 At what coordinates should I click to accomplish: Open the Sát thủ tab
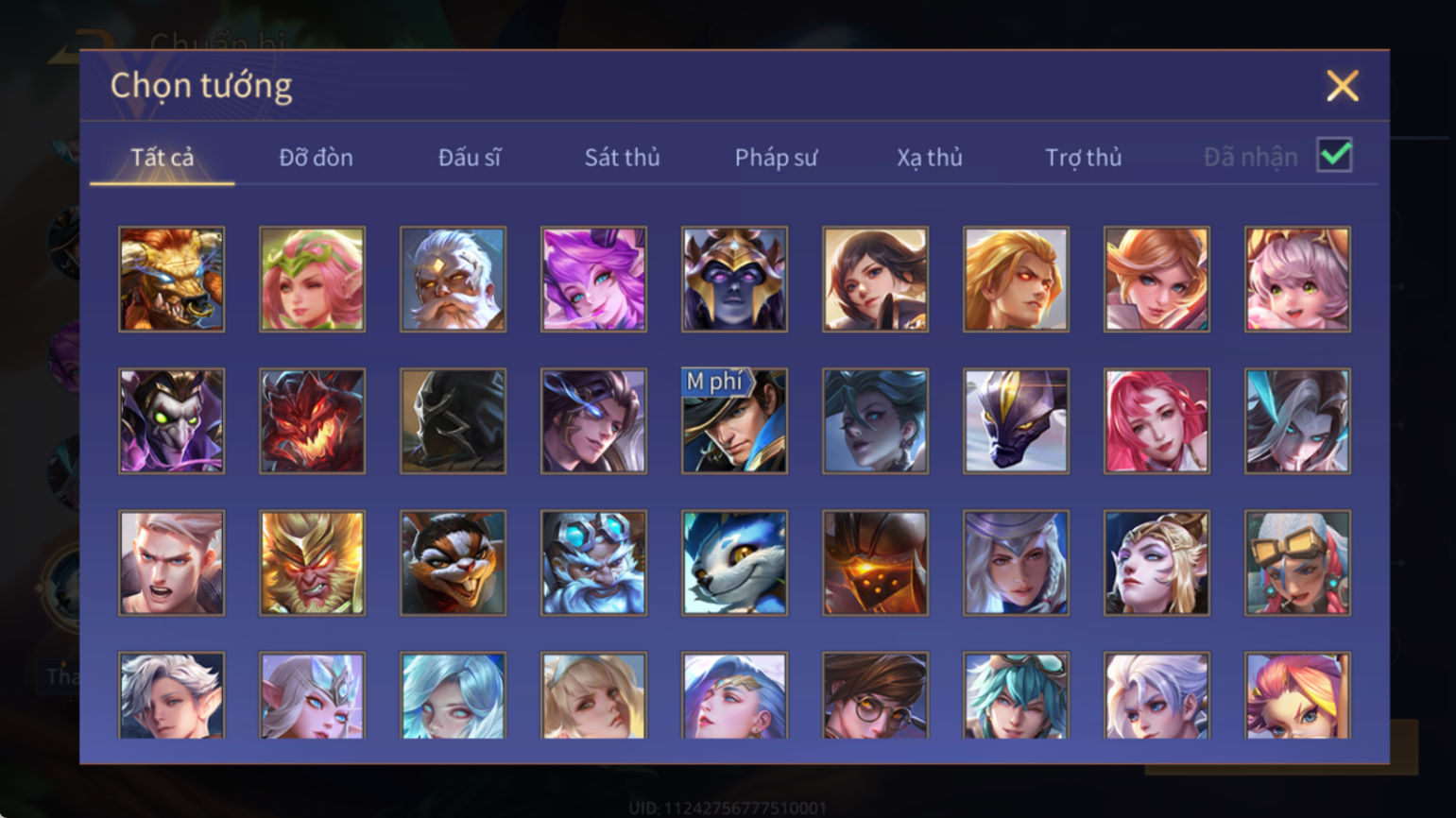point(622,158)
